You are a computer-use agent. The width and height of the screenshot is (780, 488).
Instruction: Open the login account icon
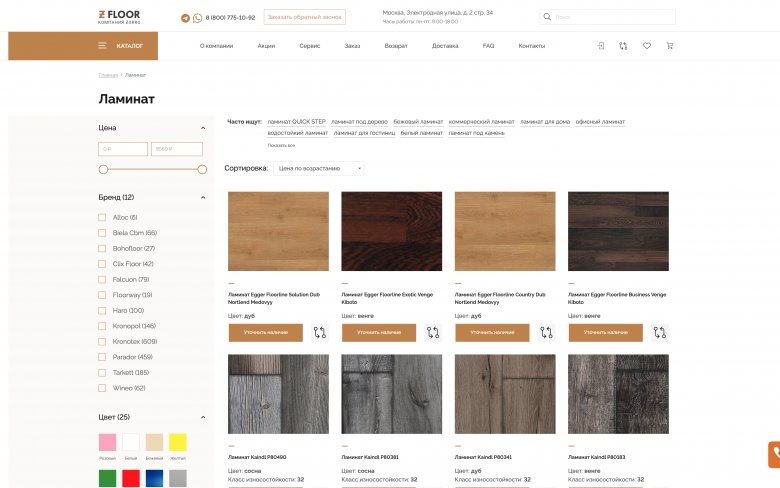click(601, 46)
